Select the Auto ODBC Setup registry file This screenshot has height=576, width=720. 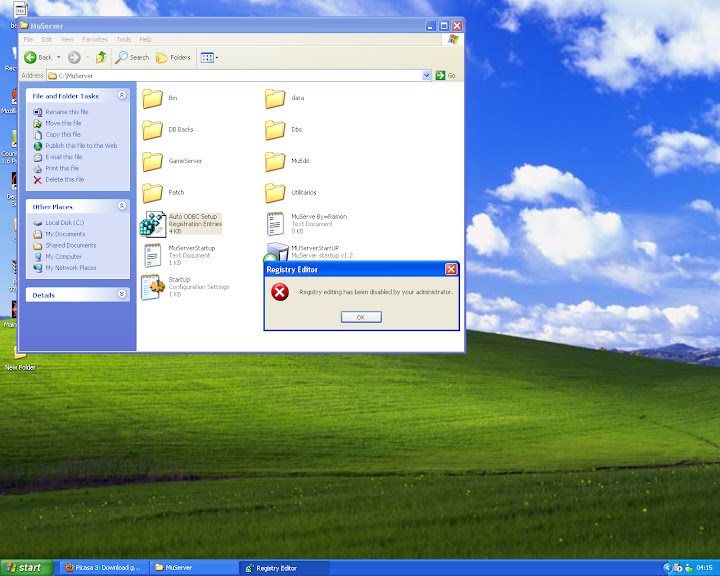tap(153, 223)
